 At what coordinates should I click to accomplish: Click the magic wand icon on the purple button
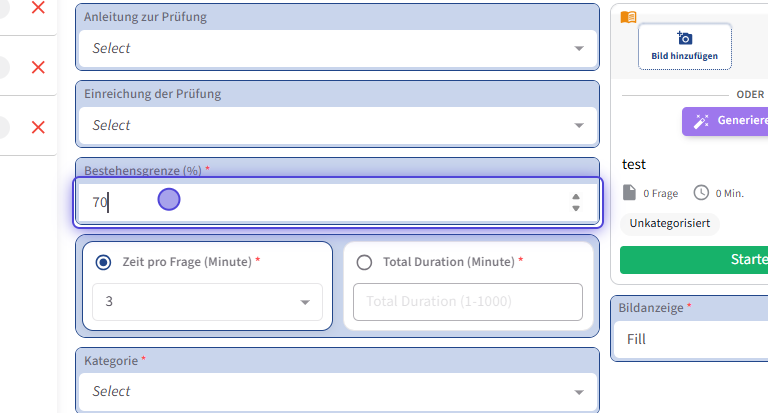(x=702, y=121)
